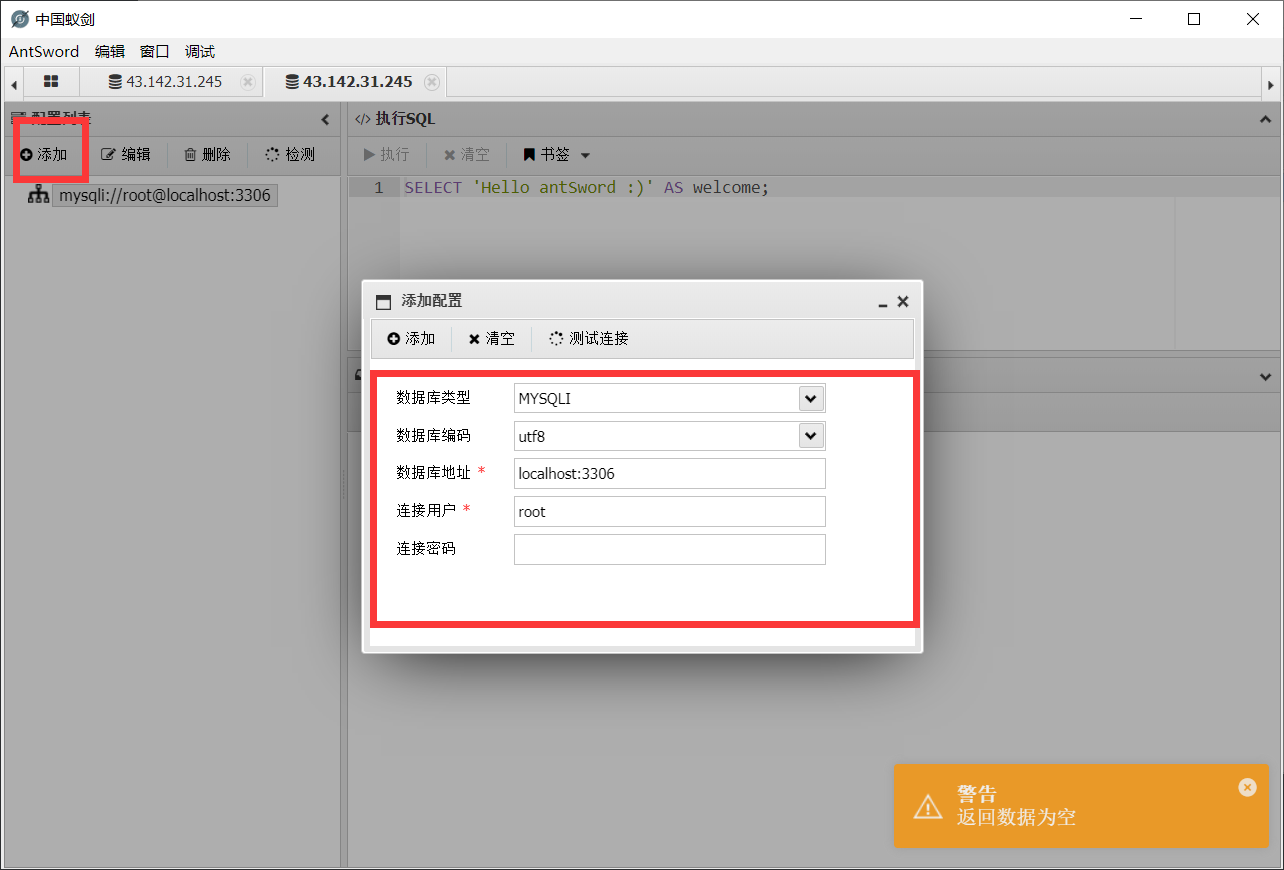Dismiss the 警告 notification
Screen dimensions: 1284x870
pyautogui.click(x=1247, y=787)
